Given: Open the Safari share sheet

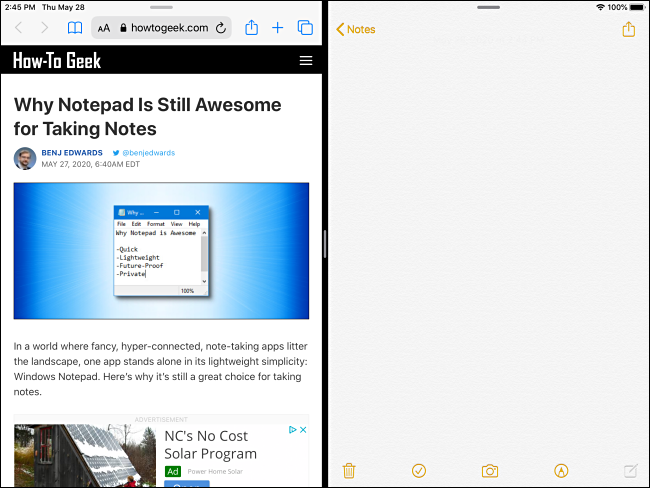Looking at the screenshot, I should [x=251, y=27].
